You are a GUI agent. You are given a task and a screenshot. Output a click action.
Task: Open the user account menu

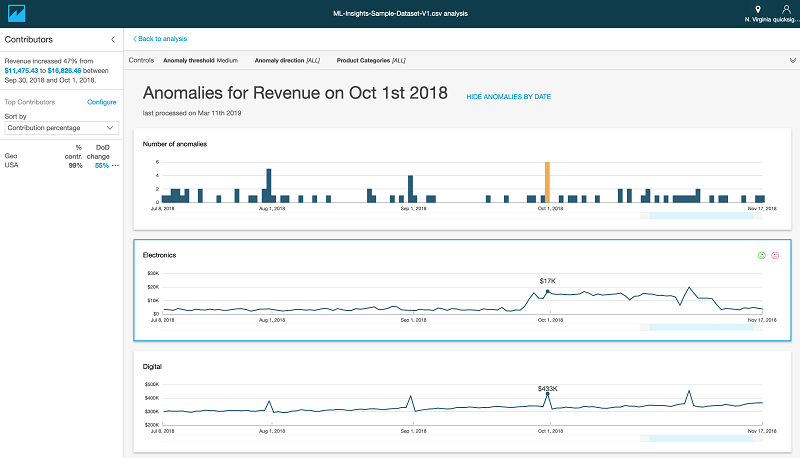784,13
